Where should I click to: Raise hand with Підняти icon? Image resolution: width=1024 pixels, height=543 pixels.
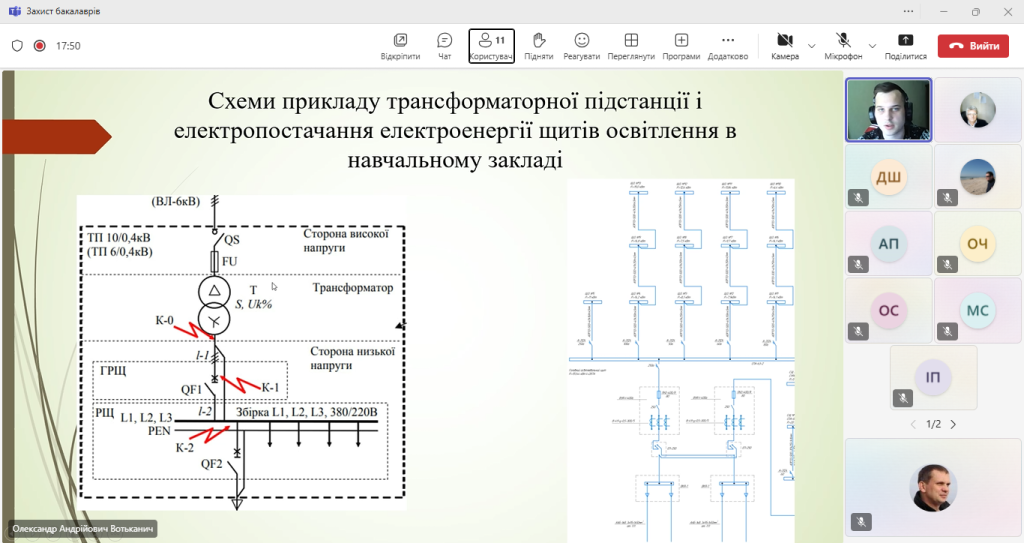point(539,45)
